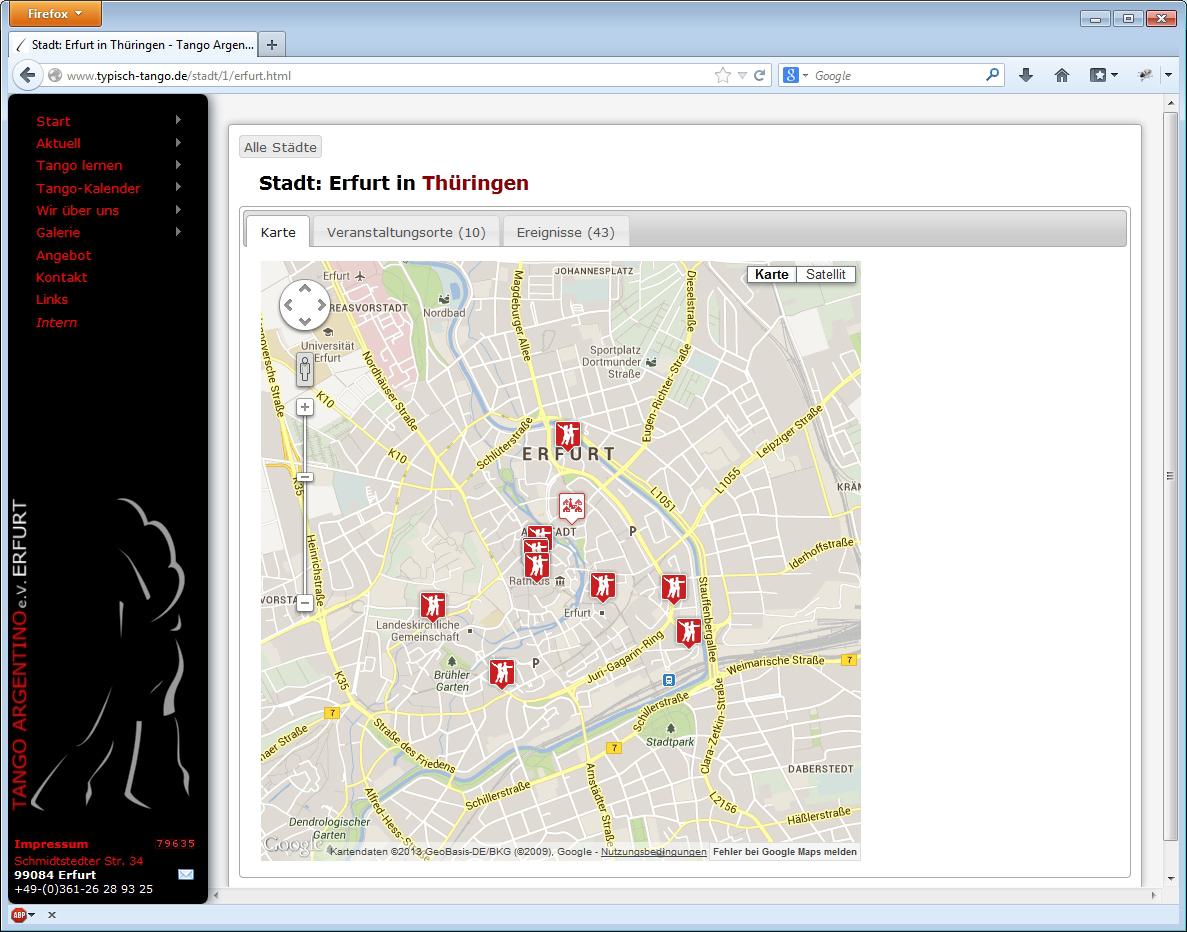The width and height of the screenshot is (1187, 932).
Task: Switch map to Satellit view
Action: pyautogui.click(x=825, y=274)
